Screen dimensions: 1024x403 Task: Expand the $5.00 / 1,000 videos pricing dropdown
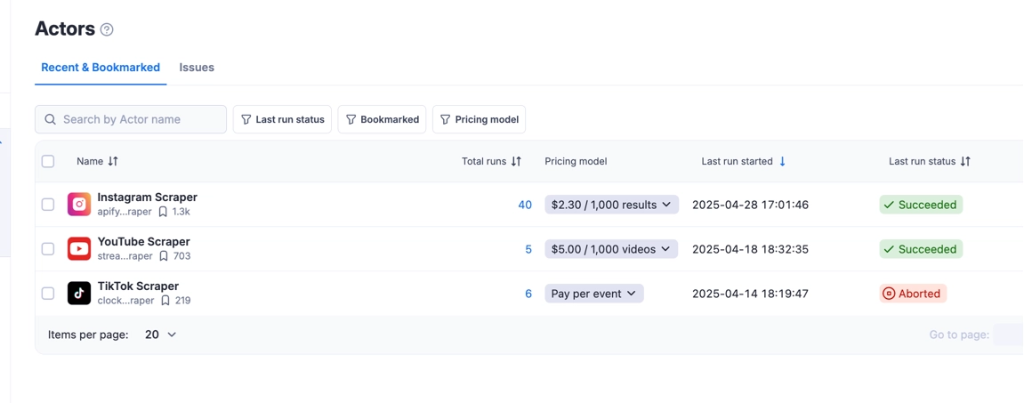[x=611, y=249]
